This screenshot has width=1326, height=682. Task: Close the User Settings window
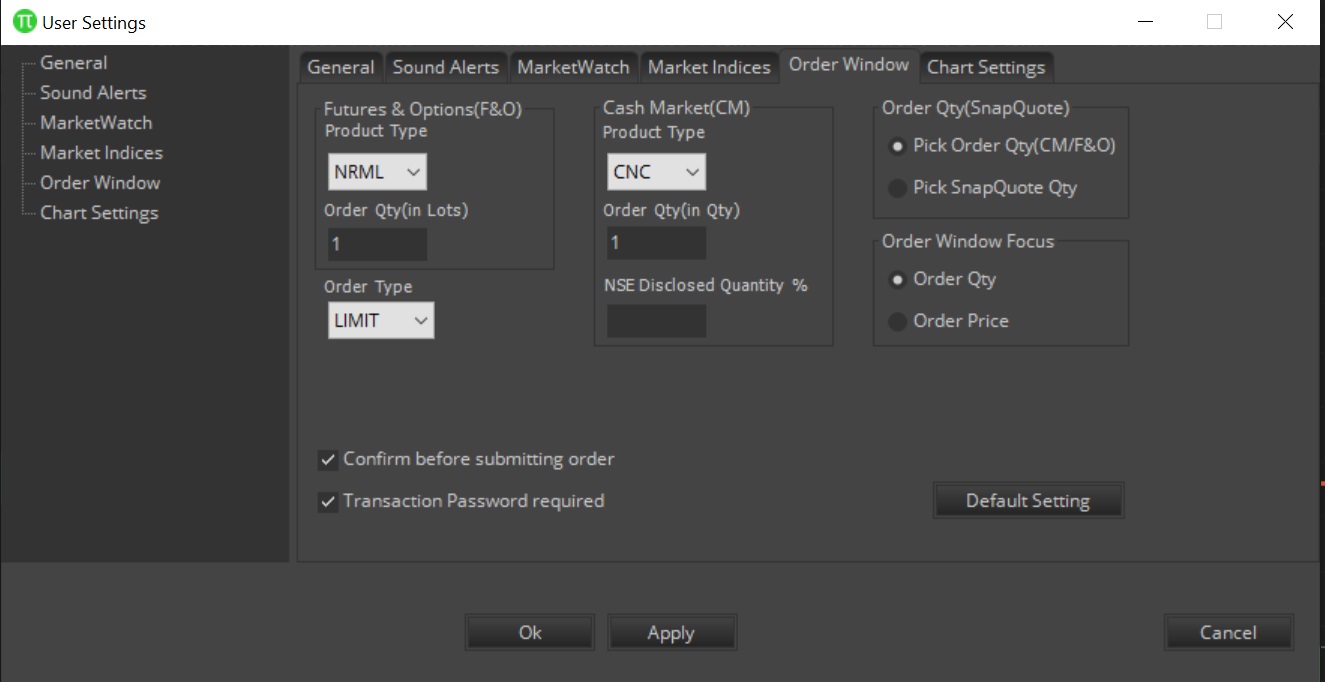click(x=1286, y=22)
